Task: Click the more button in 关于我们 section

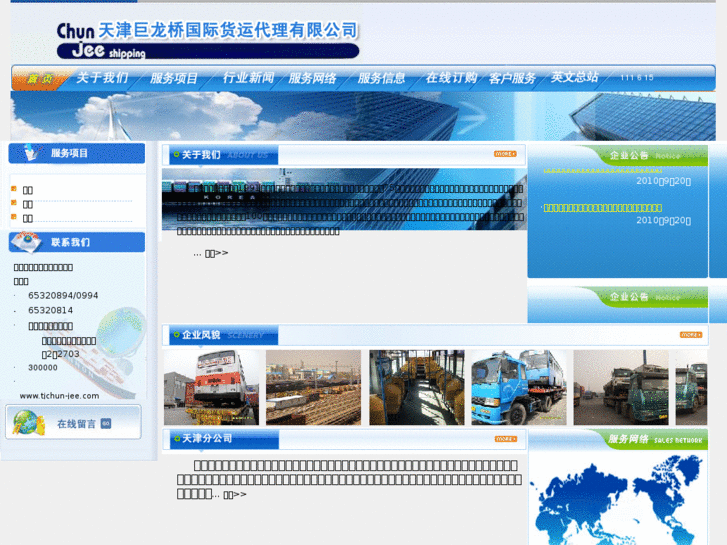Action: pos(505,154)
